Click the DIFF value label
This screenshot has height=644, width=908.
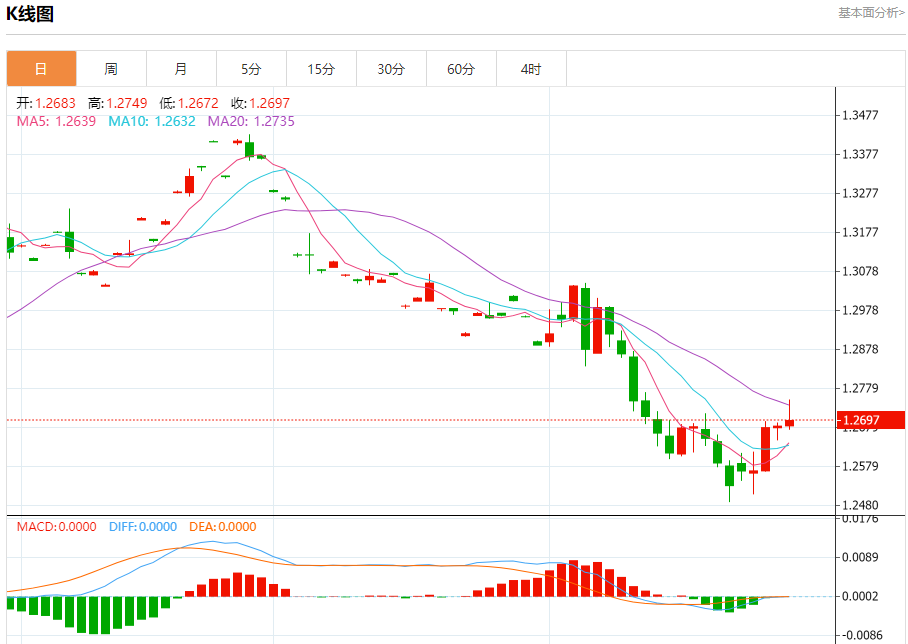tap(142, 527)
